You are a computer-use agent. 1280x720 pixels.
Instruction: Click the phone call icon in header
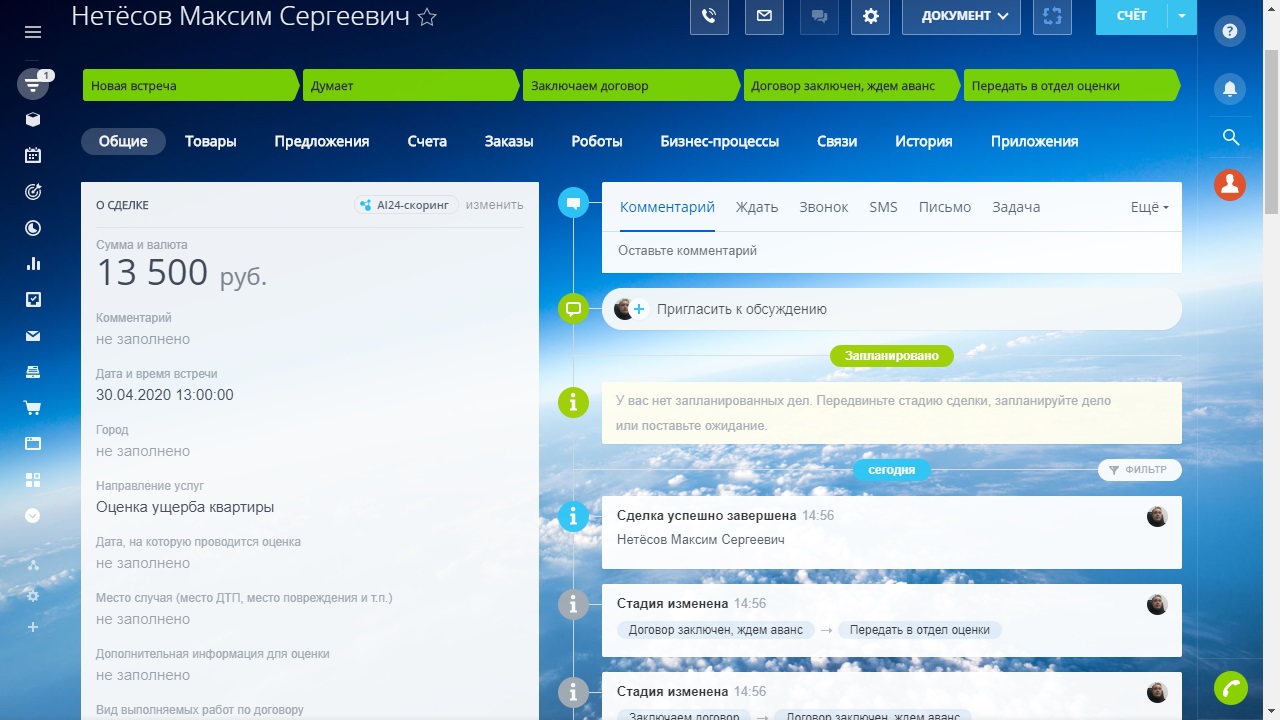[709, 16]
